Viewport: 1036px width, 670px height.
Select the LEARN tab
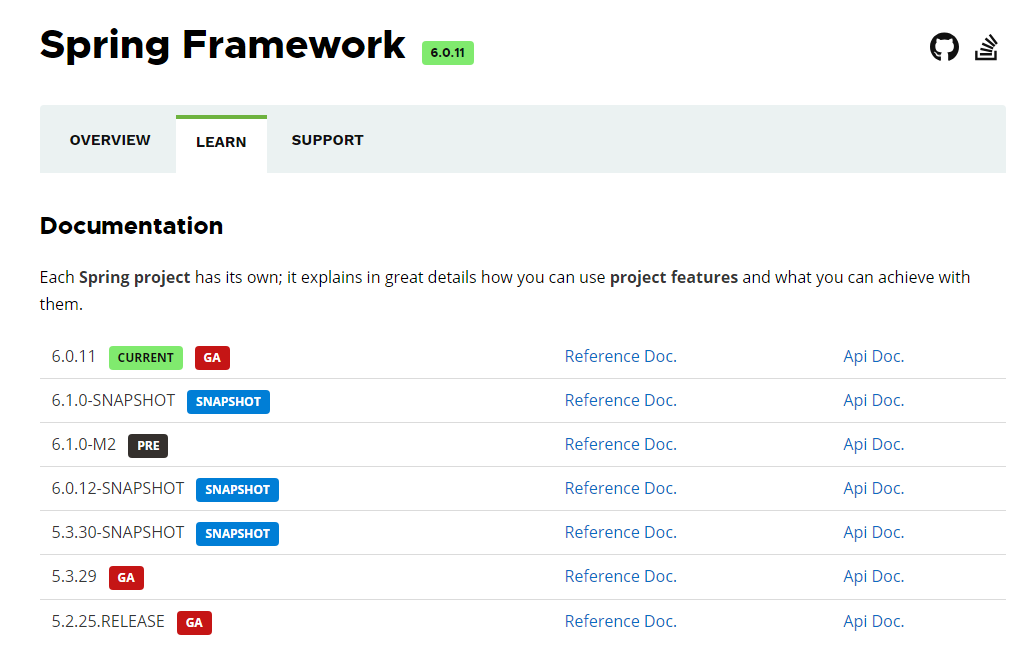click(x=221, y=142)
